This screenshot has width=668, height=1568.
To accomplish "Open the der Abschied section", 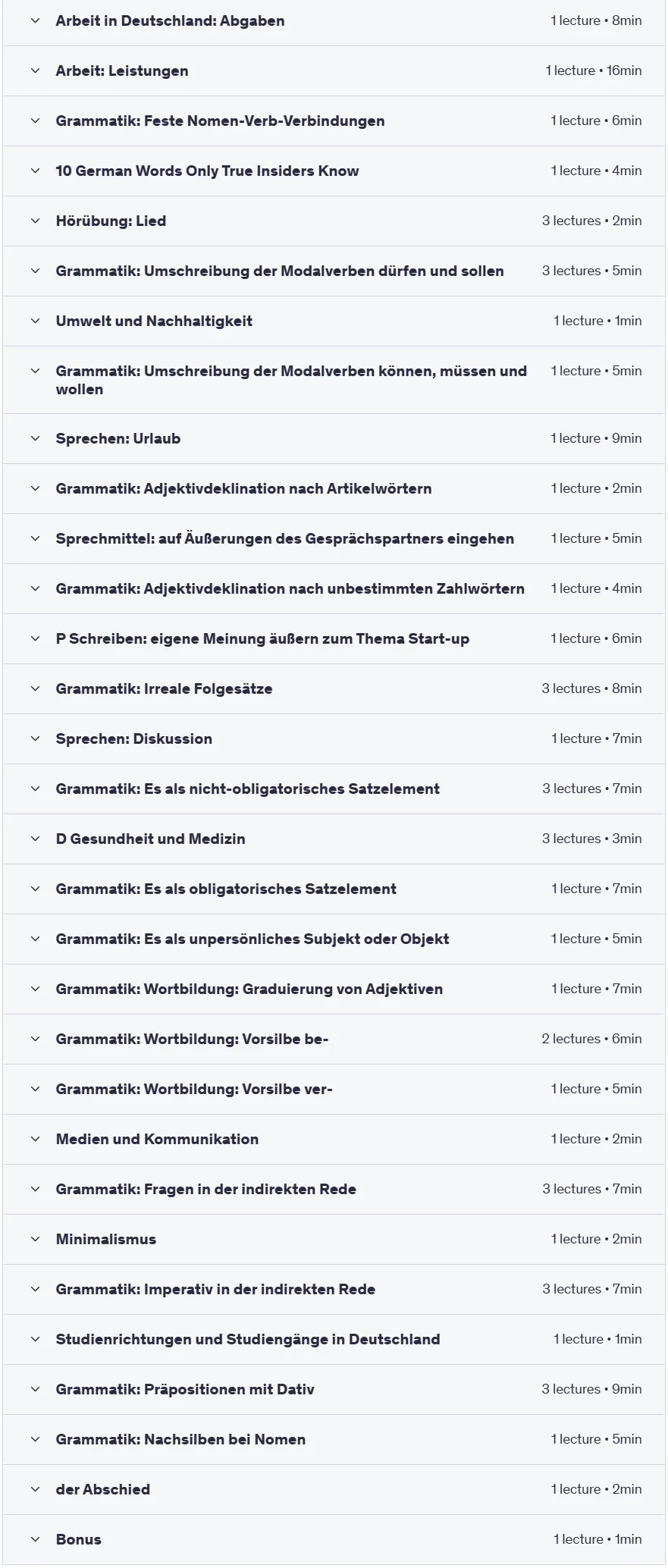I will coord(334,1490).
